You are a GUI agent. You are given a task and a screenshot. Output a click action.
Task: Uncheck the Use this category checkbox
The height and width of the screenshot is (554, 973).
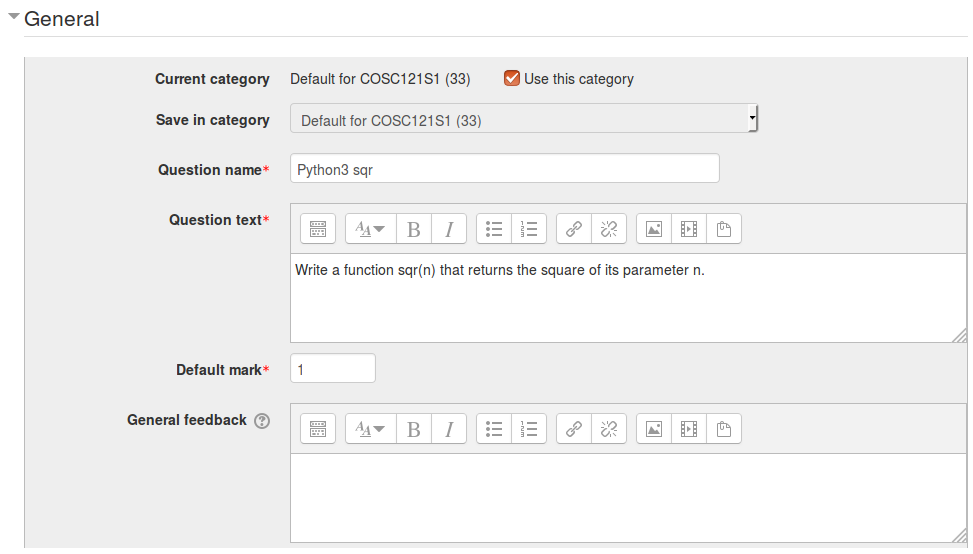pyautogui.click(x=512, y=78)
